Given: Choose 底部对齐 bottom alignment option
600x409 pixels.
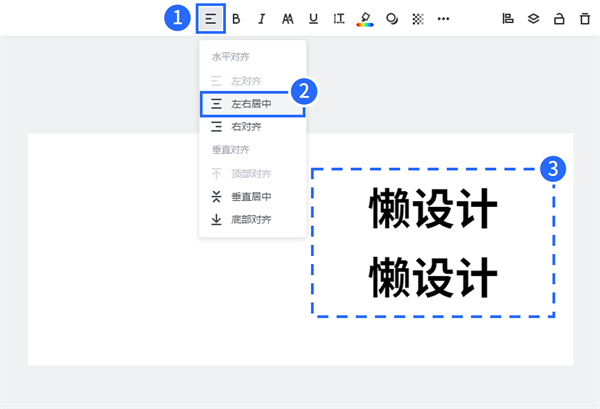Looking at the screenshot, I should pyautogui.click(x=251, y=219).
